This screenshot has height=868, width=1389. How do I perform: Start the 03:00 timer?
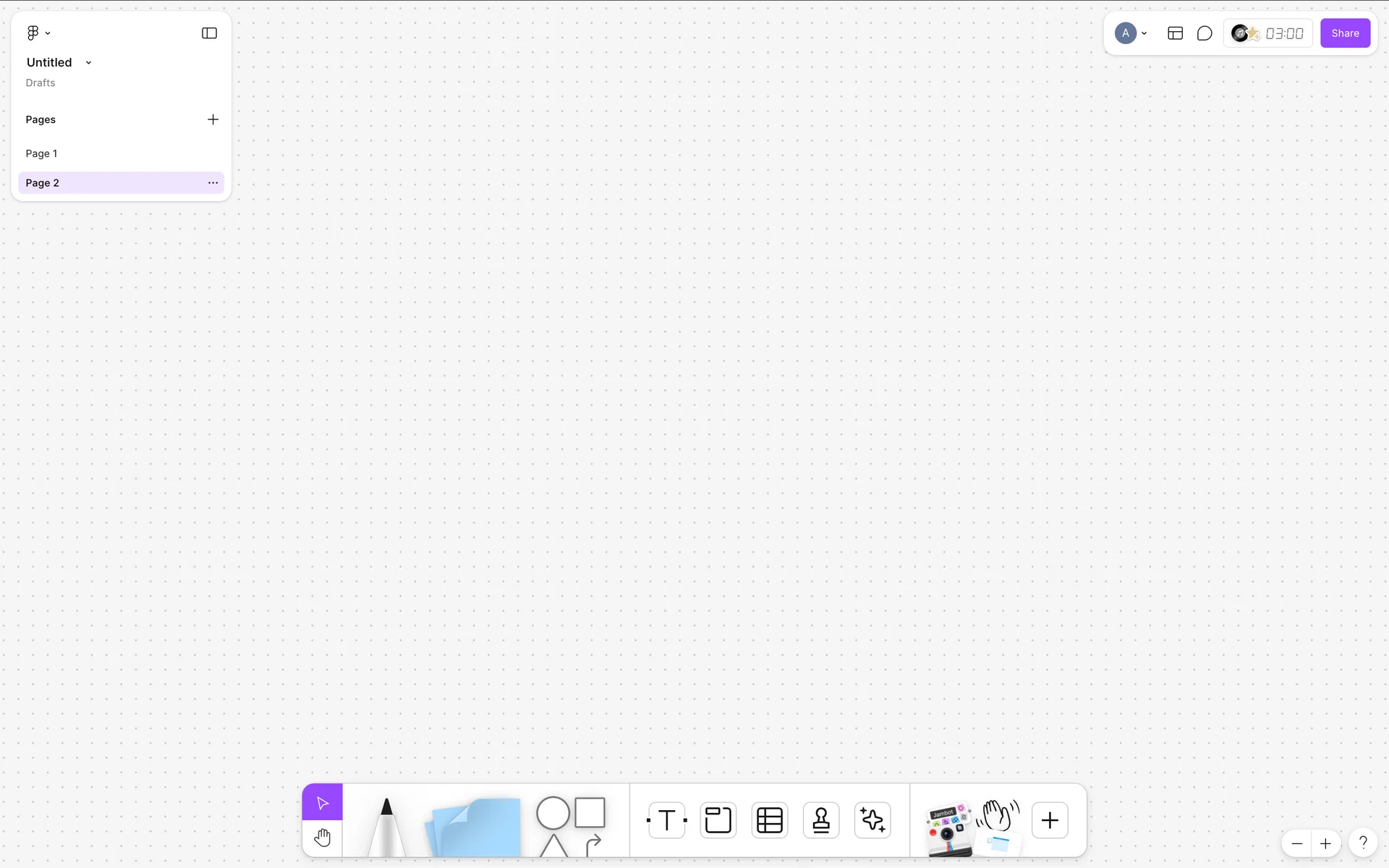[x=1284, y=33]
